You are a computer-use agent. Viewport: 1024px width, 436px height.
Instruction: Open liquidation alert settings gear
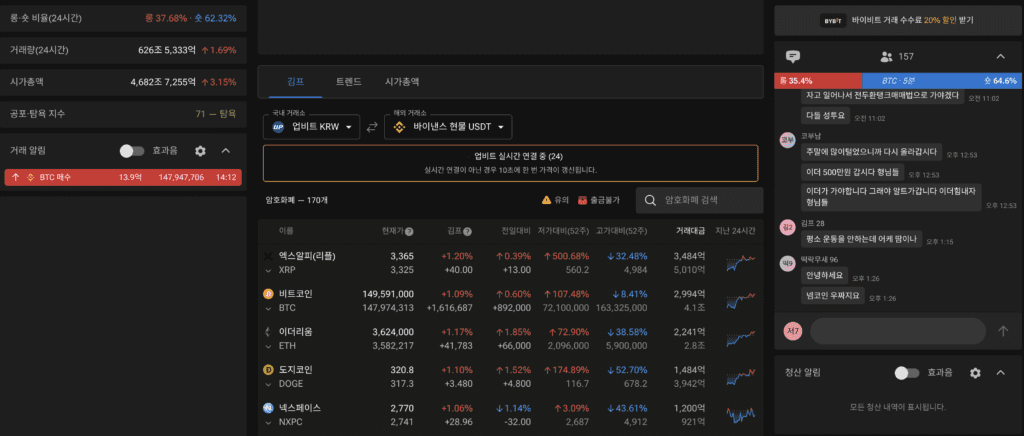tap(975, 373)
